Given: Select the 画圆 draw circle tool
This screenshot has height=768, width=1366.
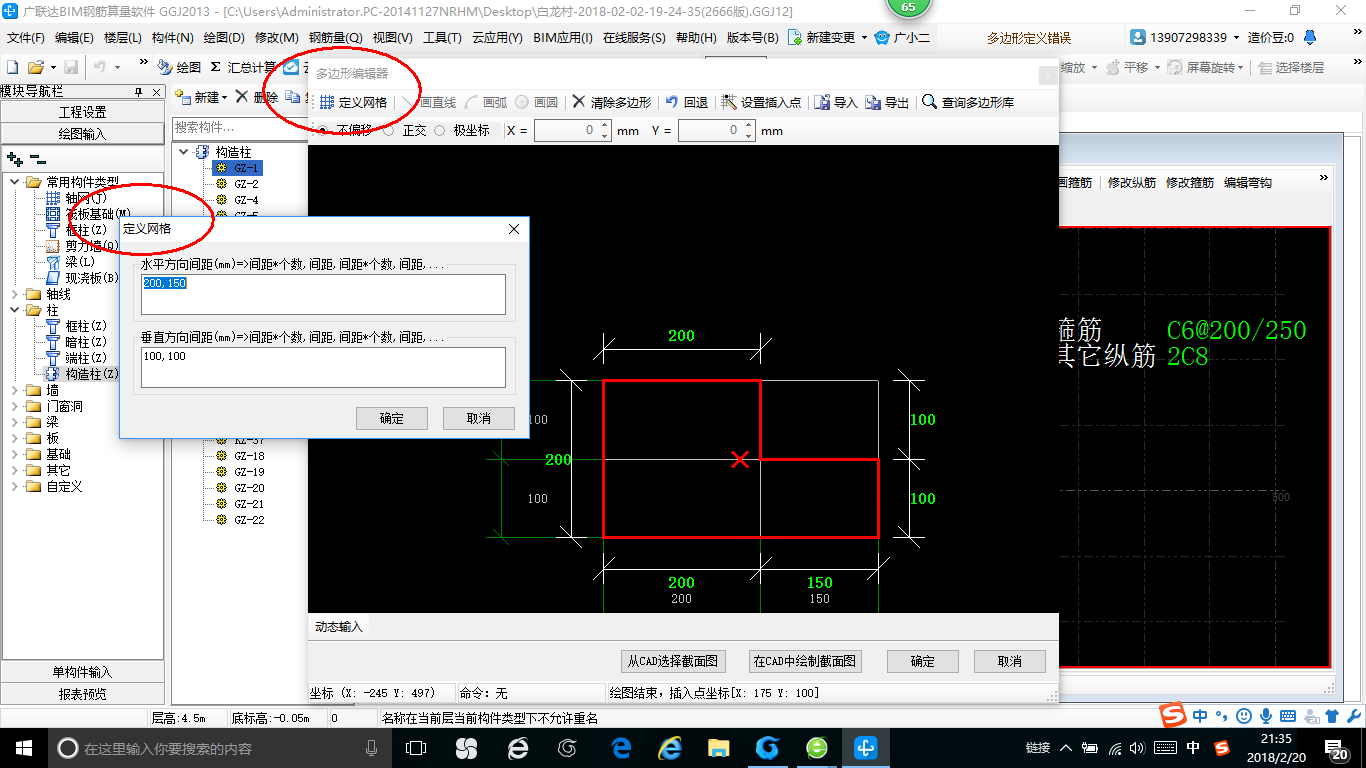Looking at the screenshot, I should (537, 102).
